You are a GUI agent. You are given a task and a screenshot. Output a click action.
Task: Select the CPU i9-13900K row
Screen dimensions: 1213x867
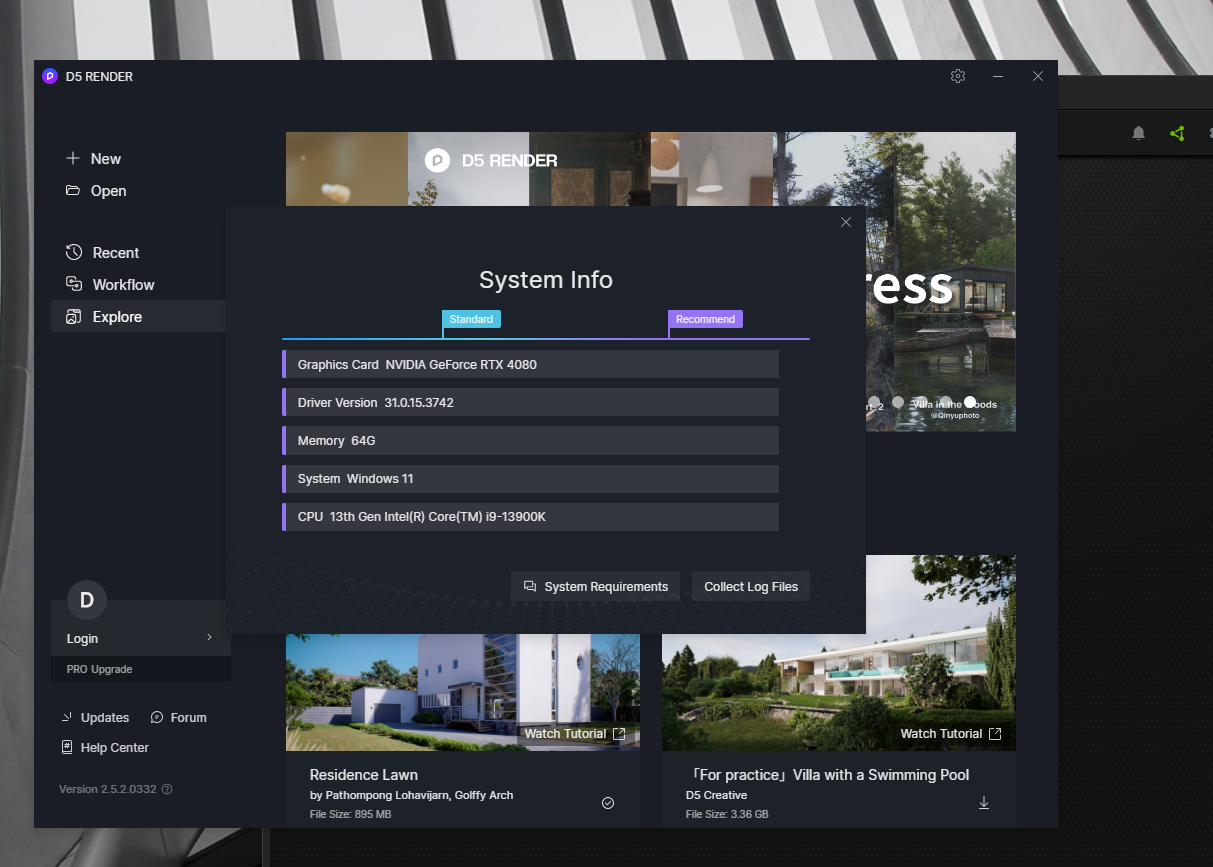point(530,516)
